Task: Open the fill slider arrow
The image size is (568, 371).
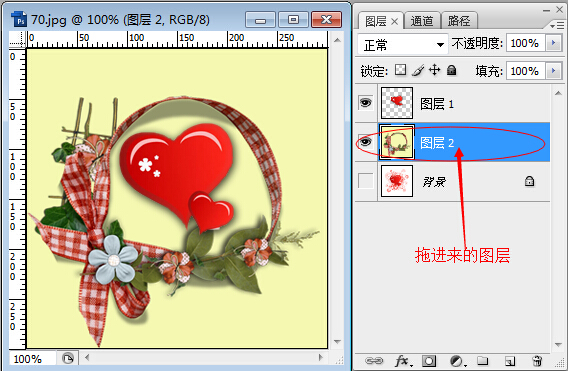Action: [x=553, y=71]
